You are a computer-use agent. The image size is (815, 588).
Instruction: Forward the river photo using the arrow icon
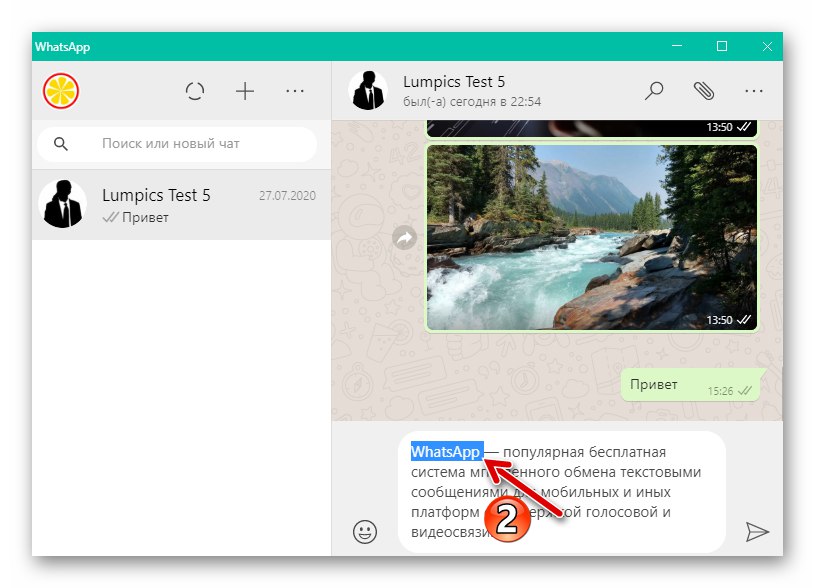click(404, 238)
